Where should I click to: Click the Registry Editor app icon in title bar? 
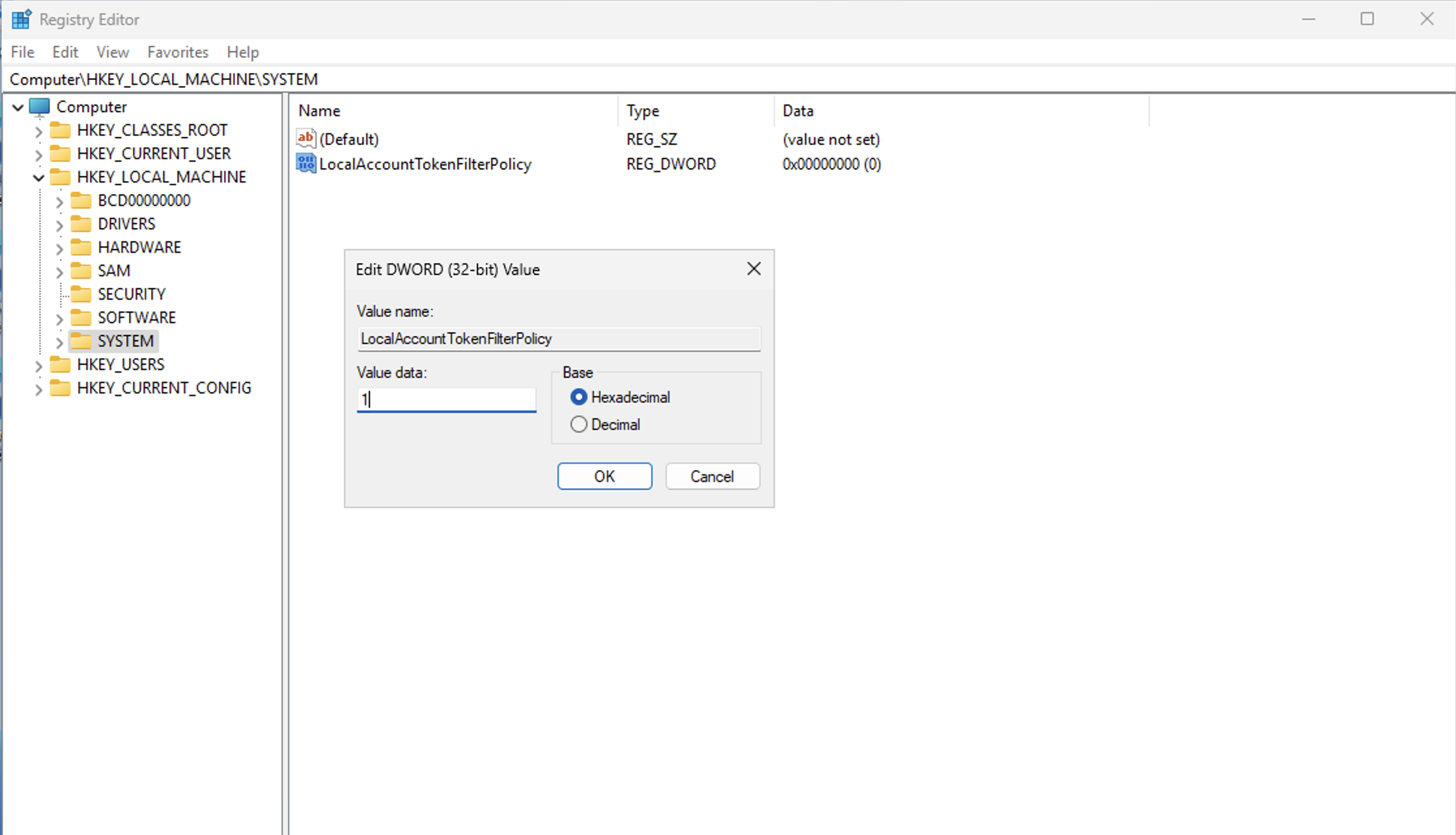tap(21, 20)
